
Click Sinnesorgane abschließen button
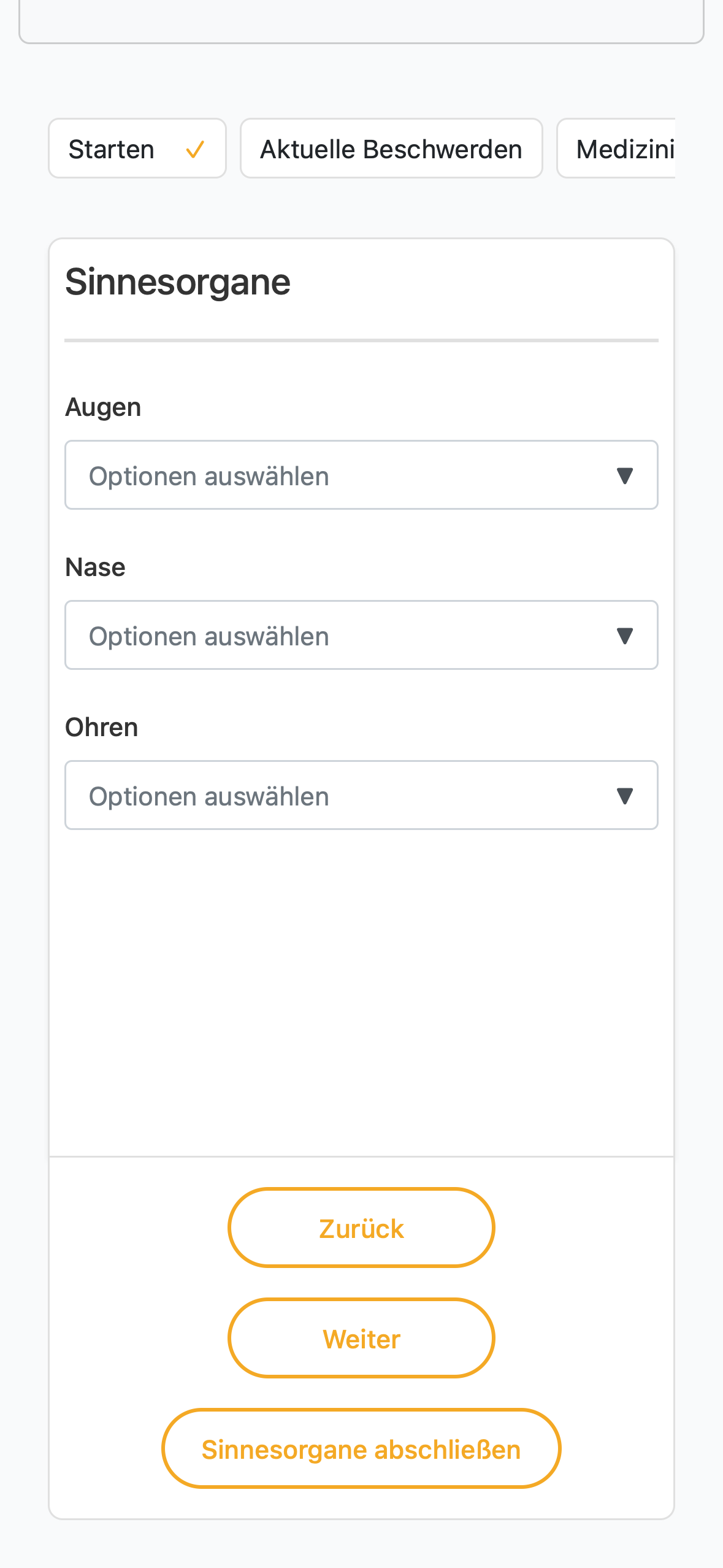361,1448
